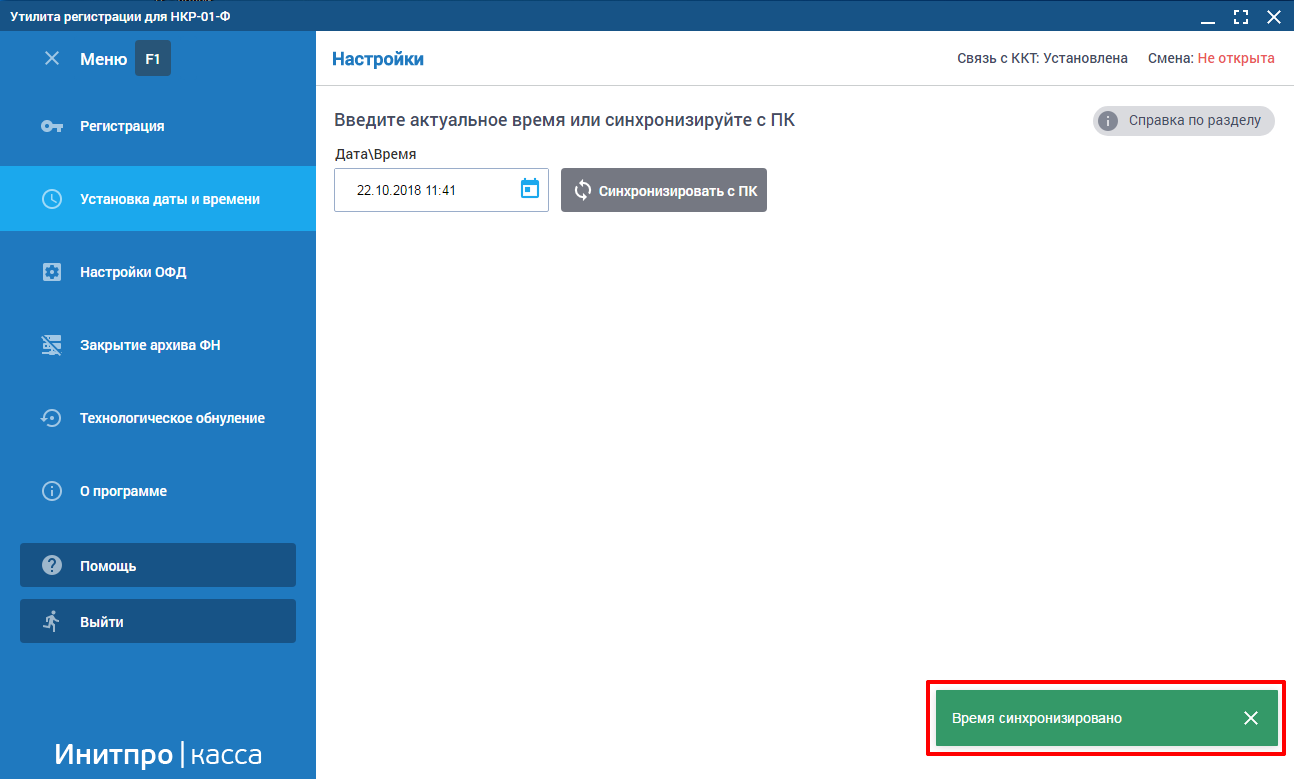Click the Меню label in the sidebar header
Image resolution: width=1294 pixels, height=779 pixels.
(103, 59)
